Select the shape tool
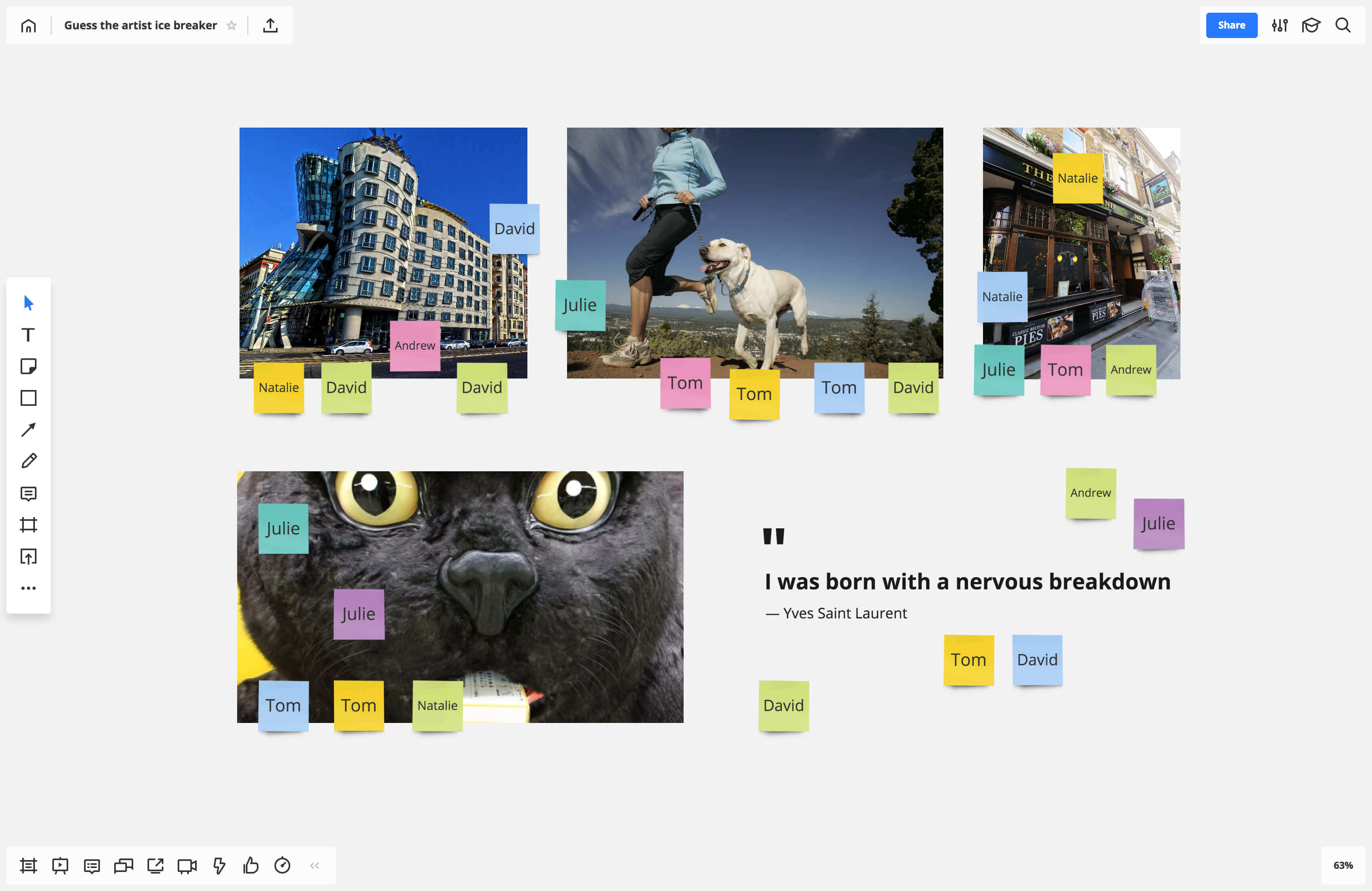This screenshot has height=891, width=1372. [x=29, y=398]
